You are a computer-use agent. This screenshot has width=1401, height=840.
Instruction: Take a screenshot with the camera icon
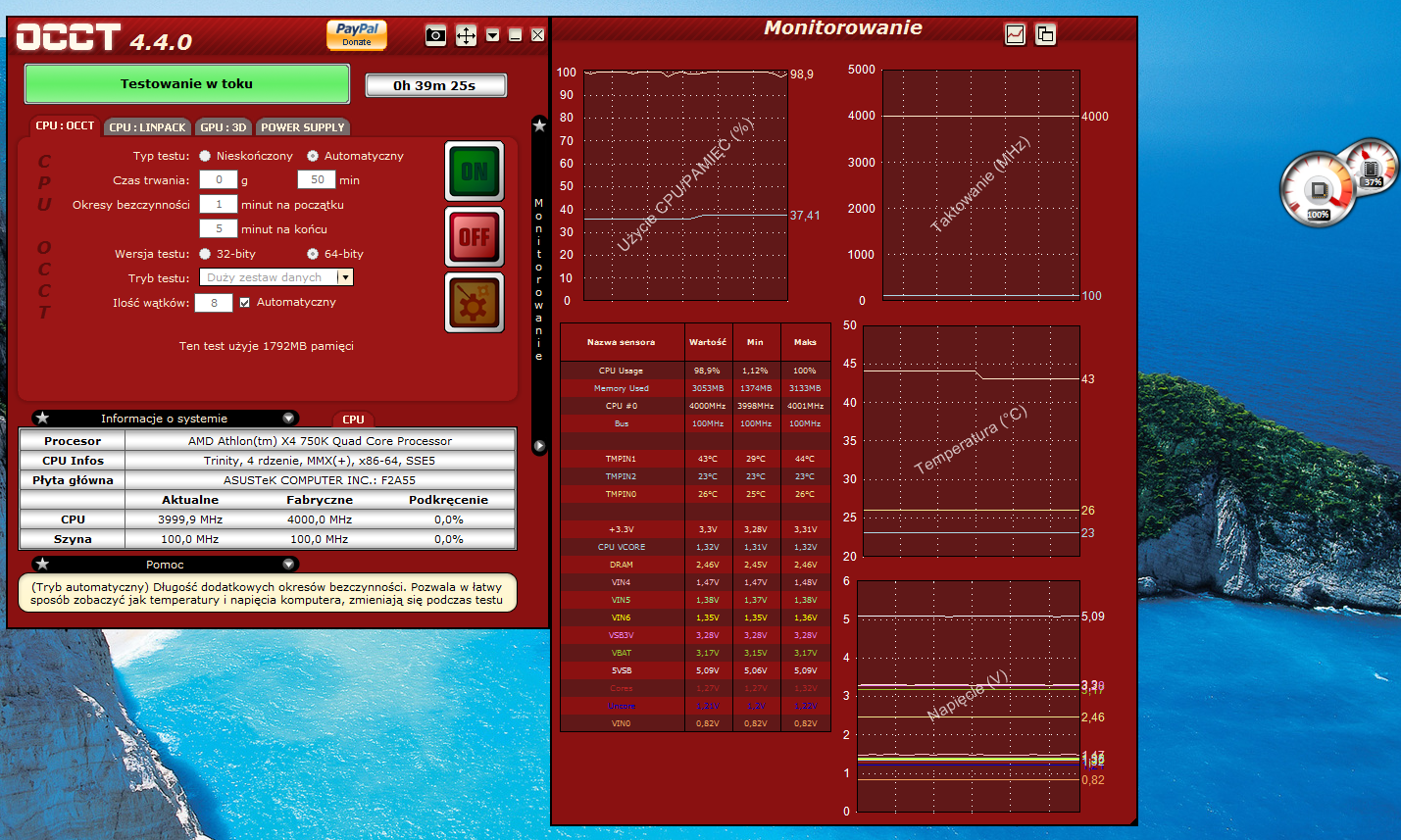(436, 35)
